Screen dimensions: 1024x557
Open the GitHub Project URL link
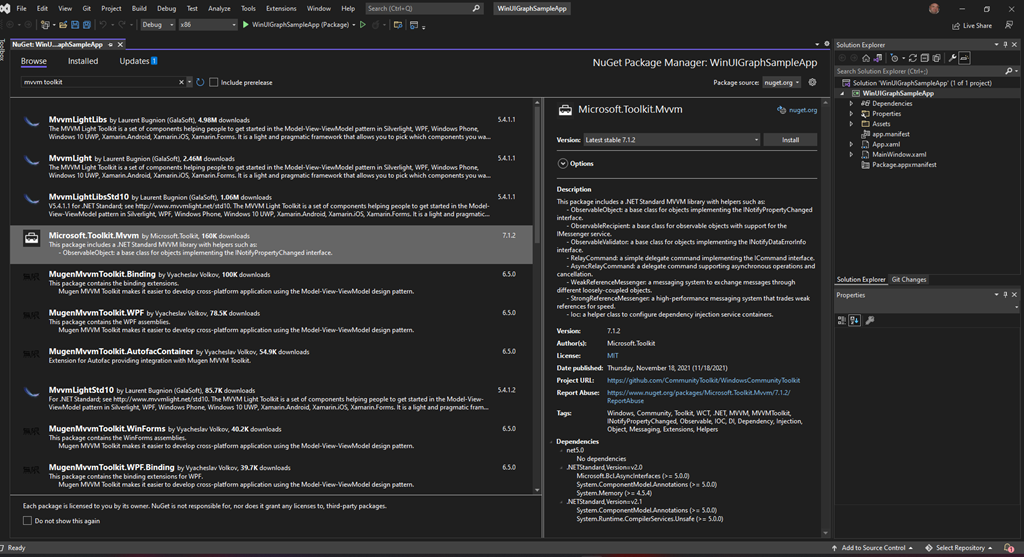[703, 381]
